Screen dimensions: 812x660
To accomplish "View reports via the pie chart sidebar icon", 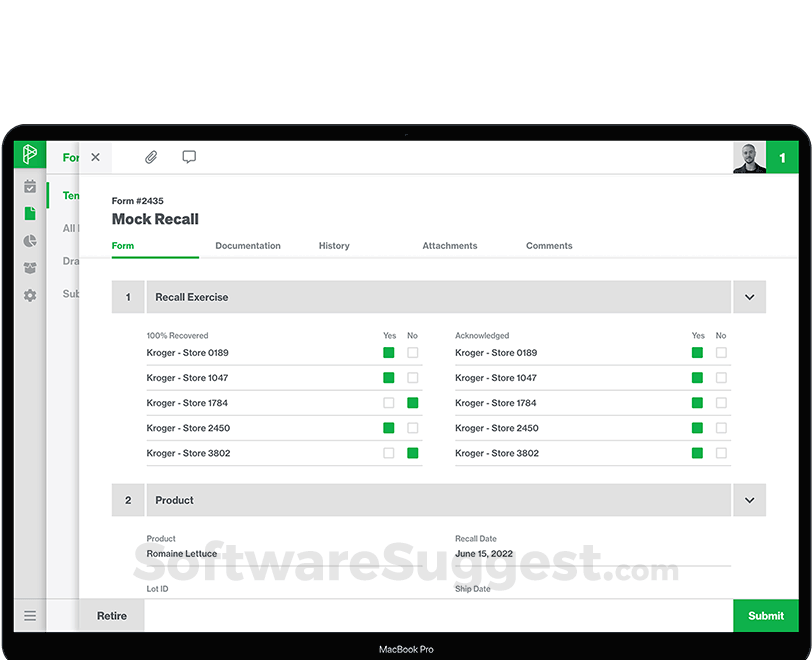I will point(29,239).
